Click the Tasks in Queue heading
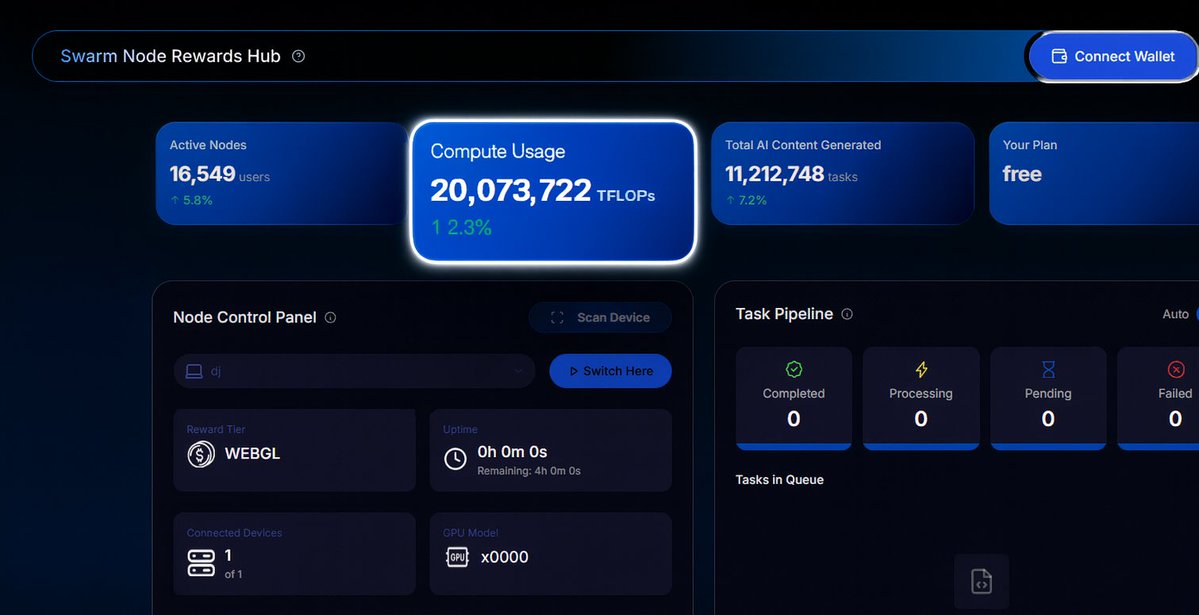The height and width of the screenshot is (615, 1199). (x=779, y=480)
